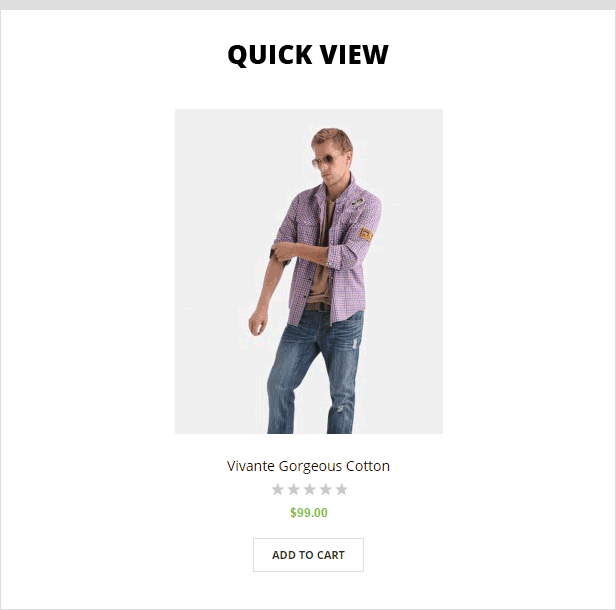616x610 pixels.
Task: Click the chest badge on the shirt
Action: tap(357, 202)
